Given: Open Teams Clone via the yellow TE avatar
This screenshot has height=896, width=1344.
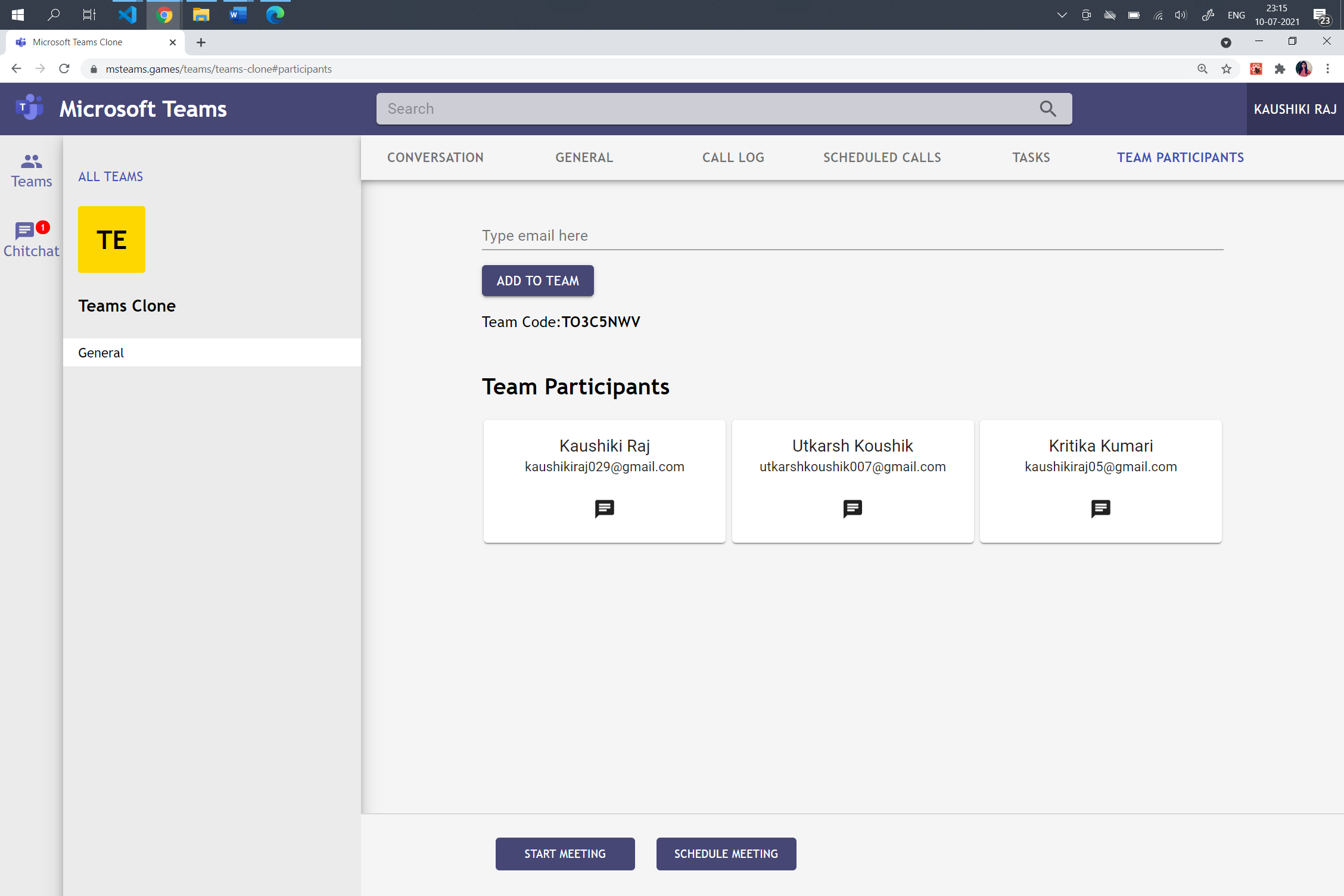Looking at the screenshot, I should coord(111,239).
